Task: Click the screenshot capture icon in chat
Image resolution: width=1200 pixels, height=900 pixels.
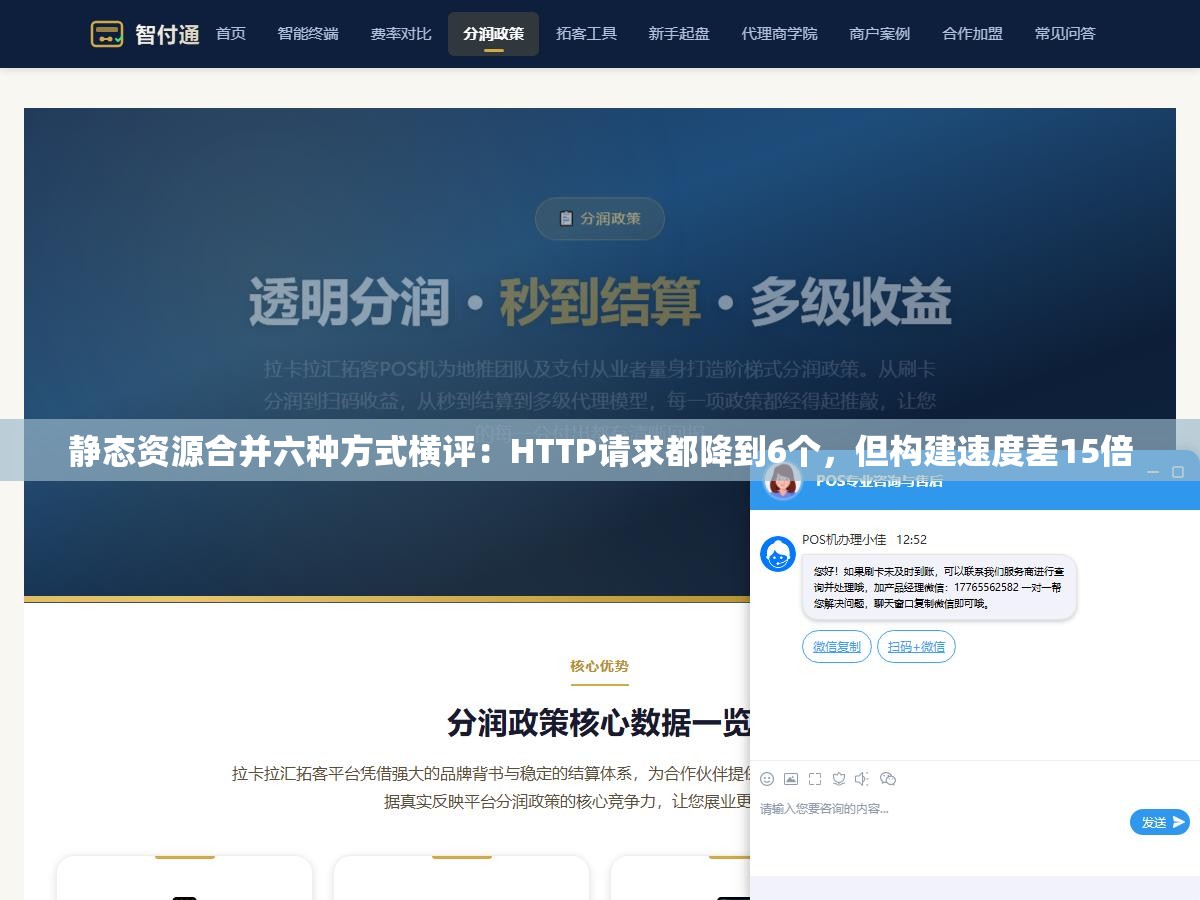Action: [815, 779]
